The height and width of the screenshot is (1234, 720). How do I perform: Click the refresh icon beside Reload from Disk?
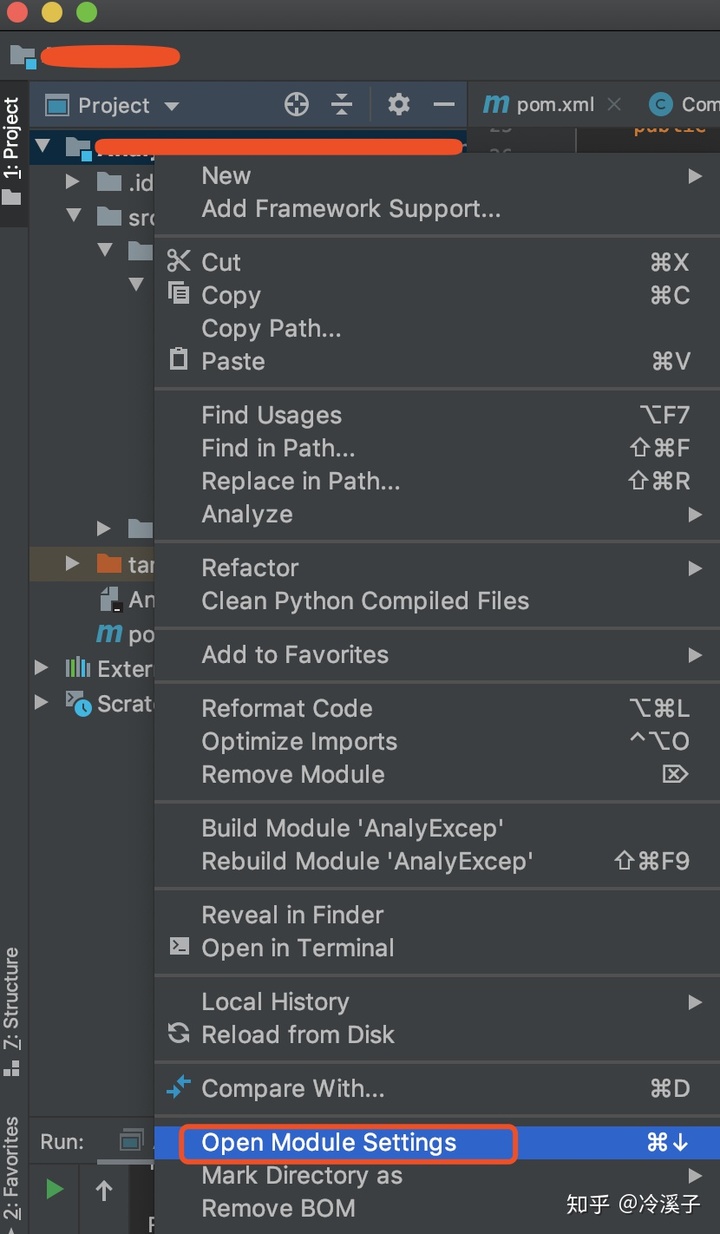tap(177, 1035)
